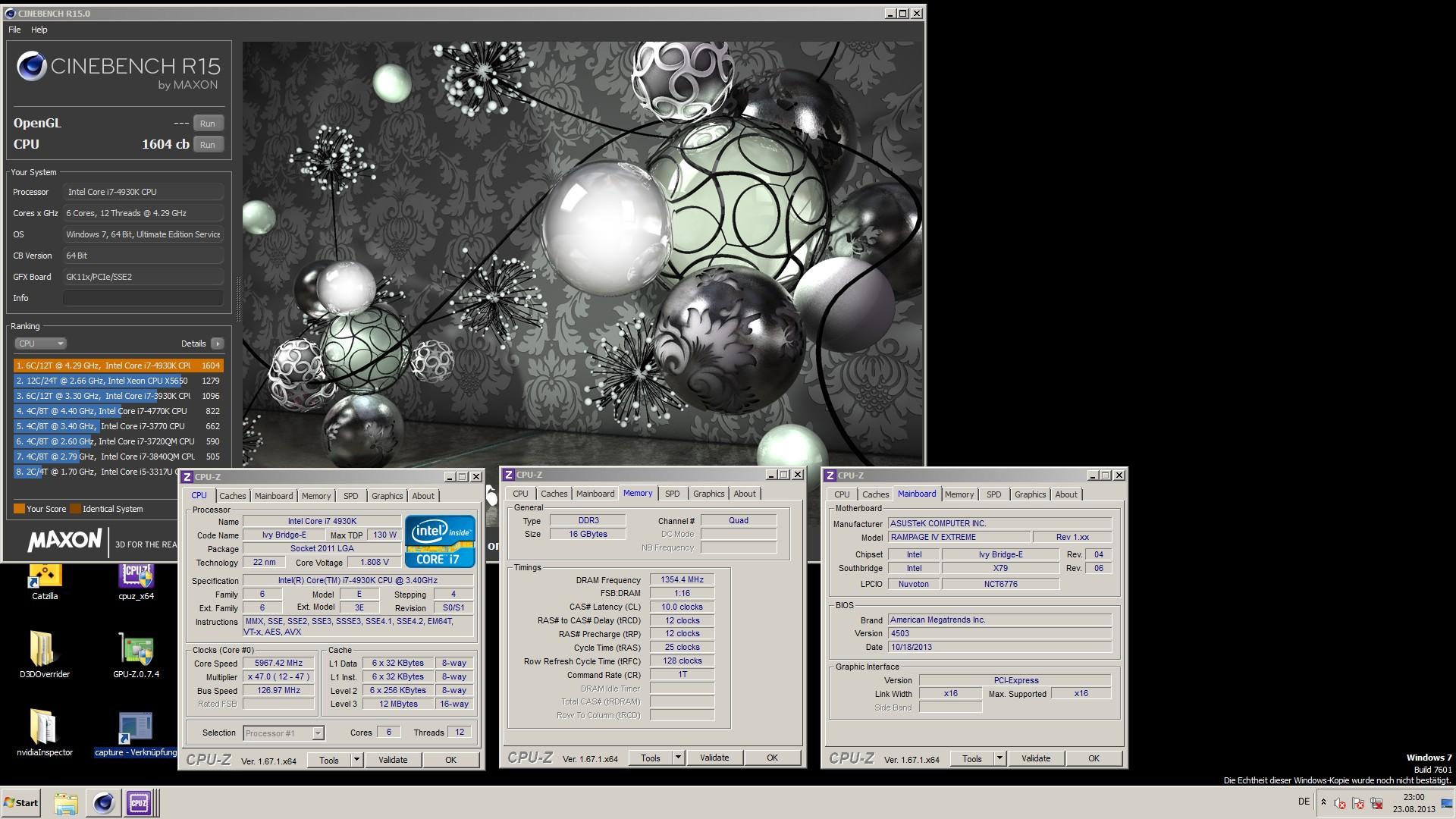
Task: Open nvidiaInspector folder icon
Action: (45, 732)
